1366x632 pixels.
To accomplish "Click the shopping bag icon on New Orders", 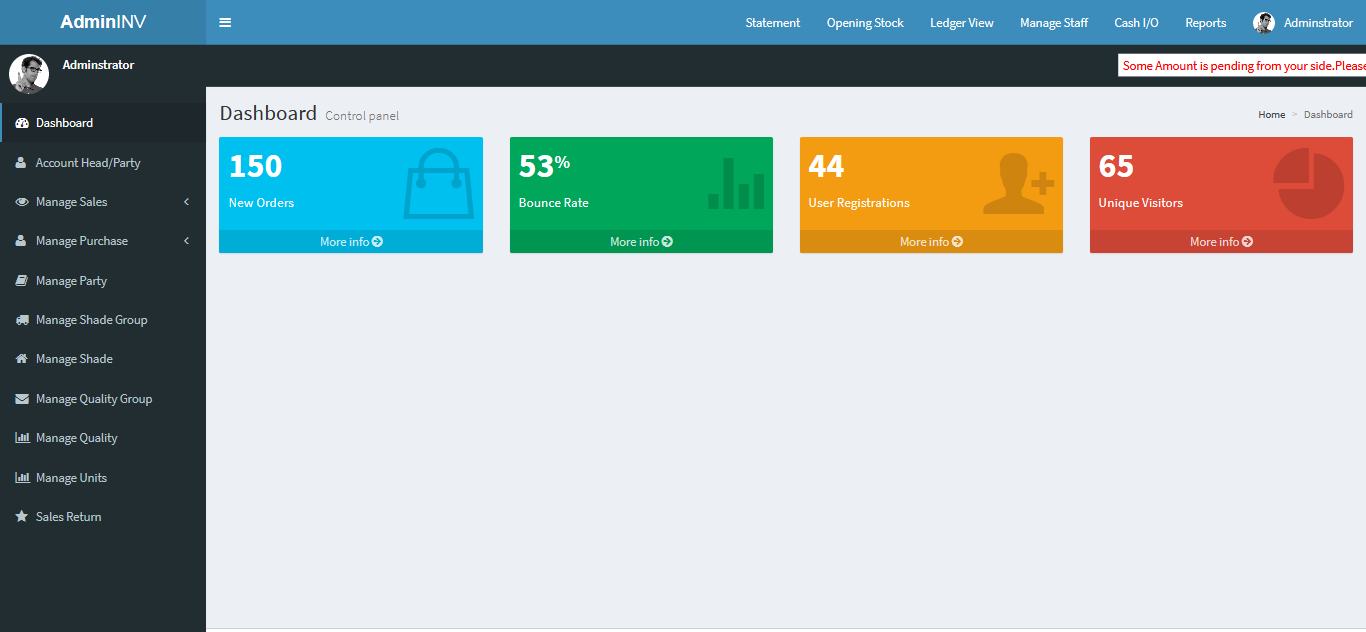I will [x=438, y=184].
